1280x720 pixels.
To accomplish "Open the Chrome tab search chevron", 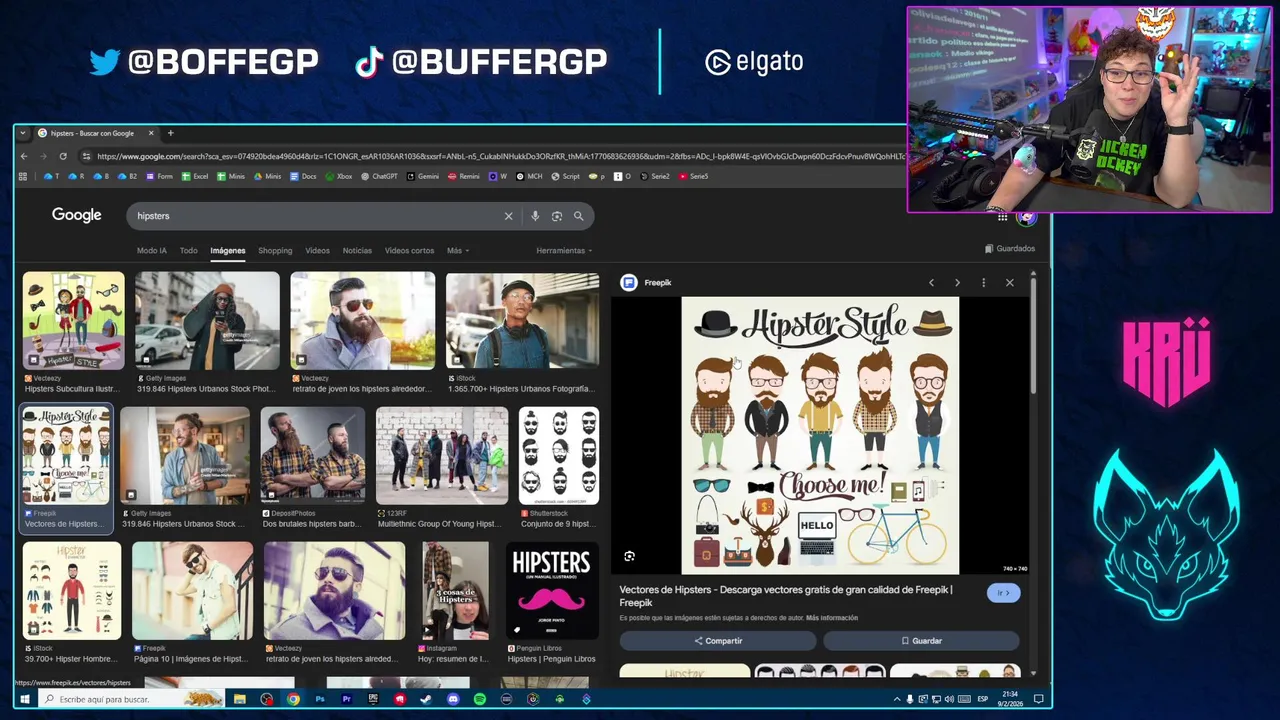I will point(23,133).
